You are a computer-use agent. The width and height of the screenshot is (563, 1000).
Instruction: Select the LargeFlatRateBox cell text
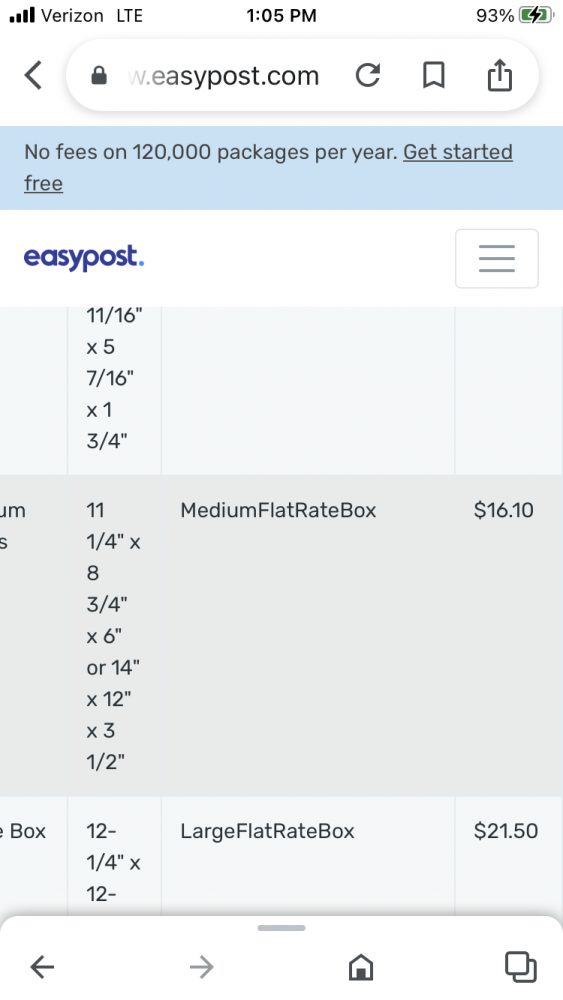(267, 831)
